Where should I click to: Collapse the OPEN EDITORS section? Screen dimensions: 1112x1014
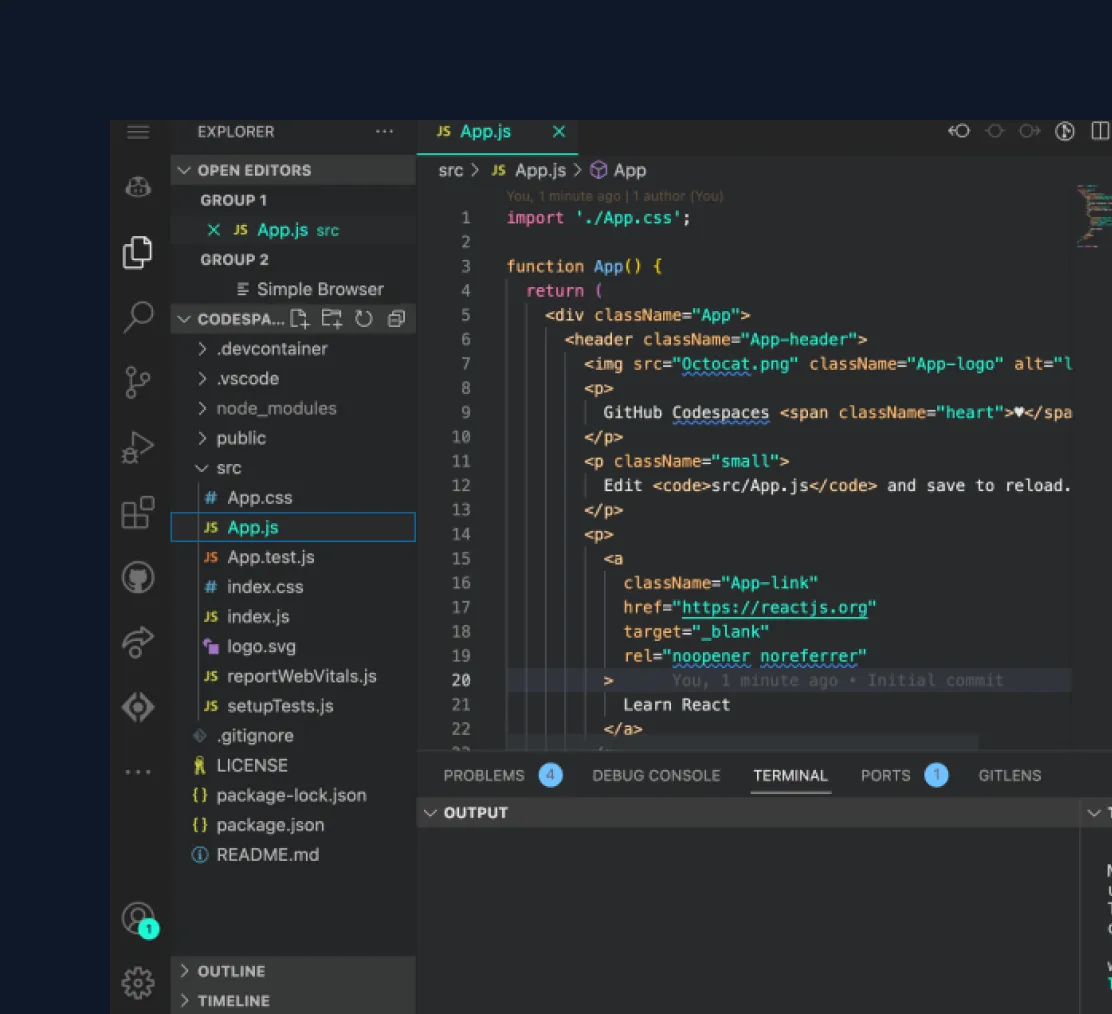click(254, 170)
